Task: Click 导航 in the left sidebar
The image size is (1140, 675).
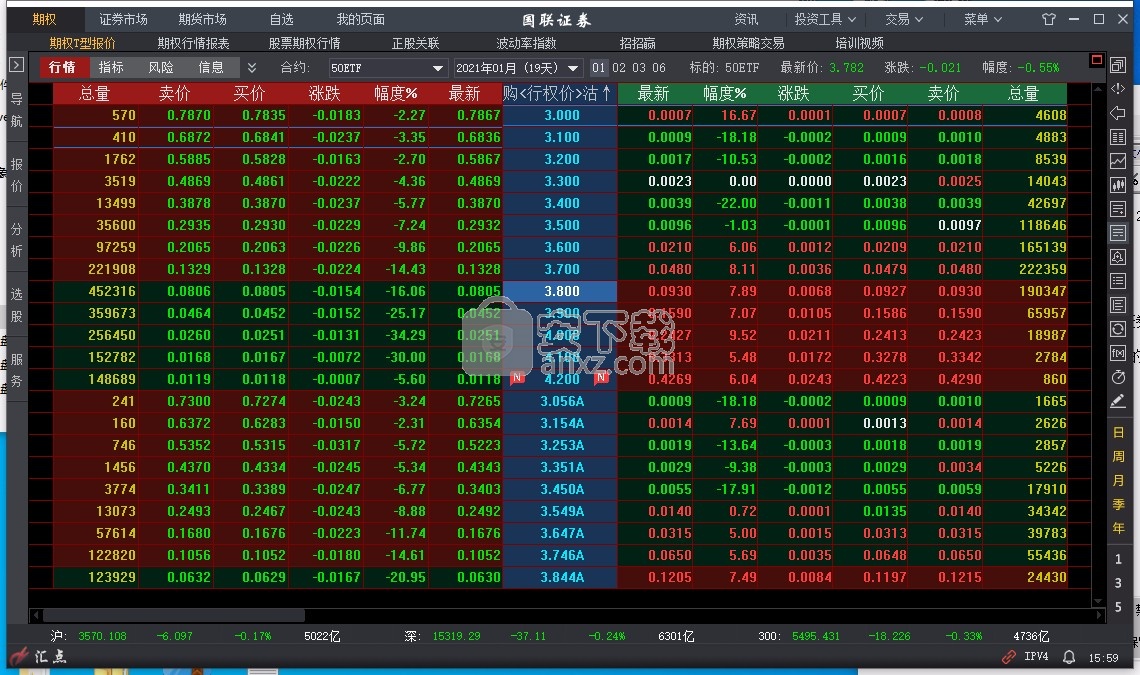Action: (16, 110)
